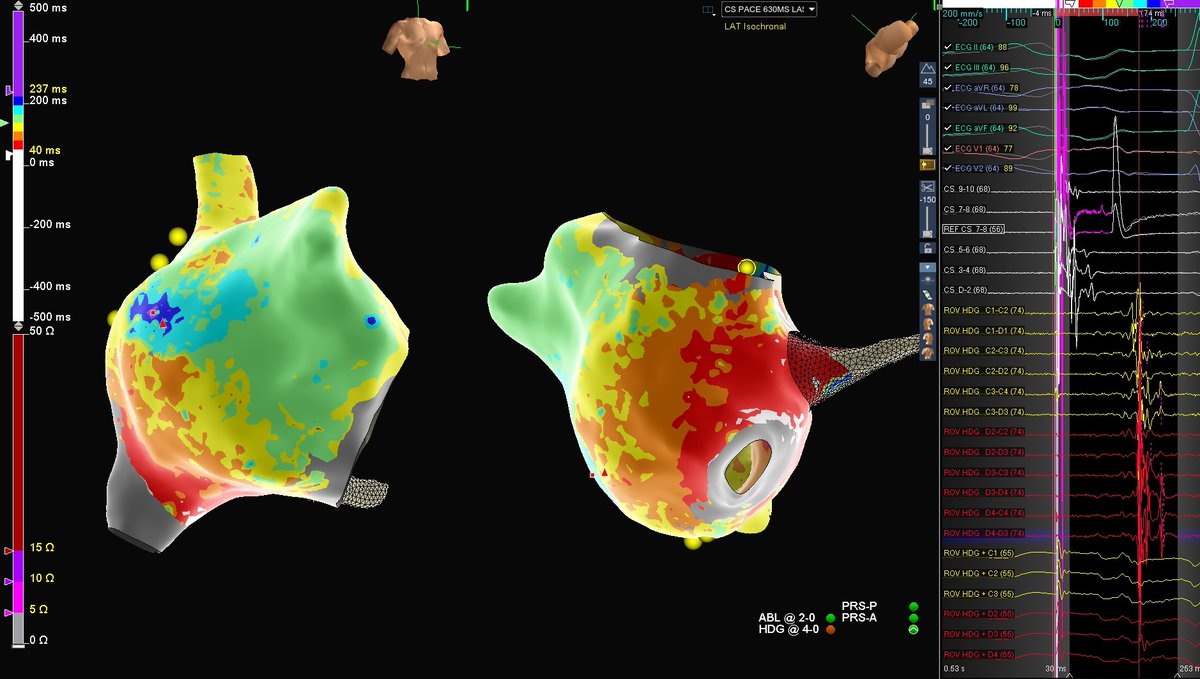The image size is (1200, 679).
Task: Click the mountain-shaped angle icon above 45
Action: click(x=928, y=67)
